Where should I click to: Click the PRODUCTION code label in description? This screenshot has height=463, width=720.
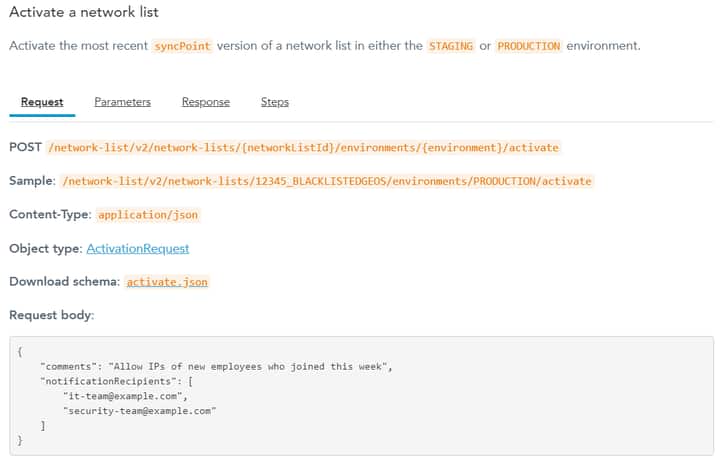coord(528,46)
